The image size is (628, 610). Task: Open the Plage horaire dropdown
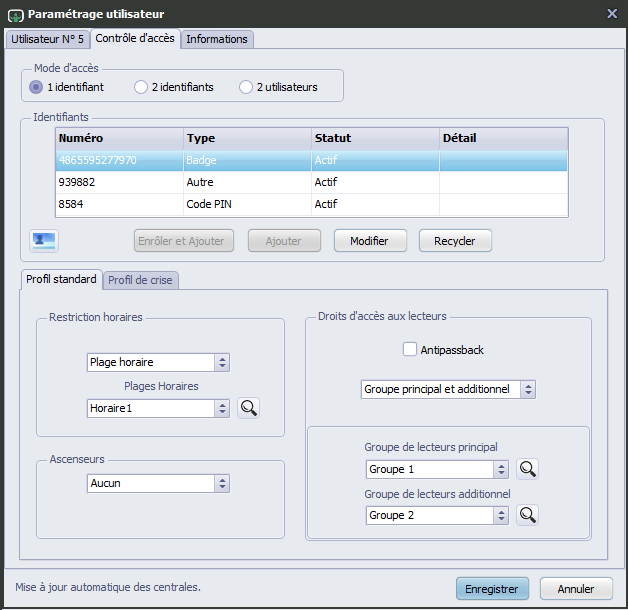click(158, 362)
